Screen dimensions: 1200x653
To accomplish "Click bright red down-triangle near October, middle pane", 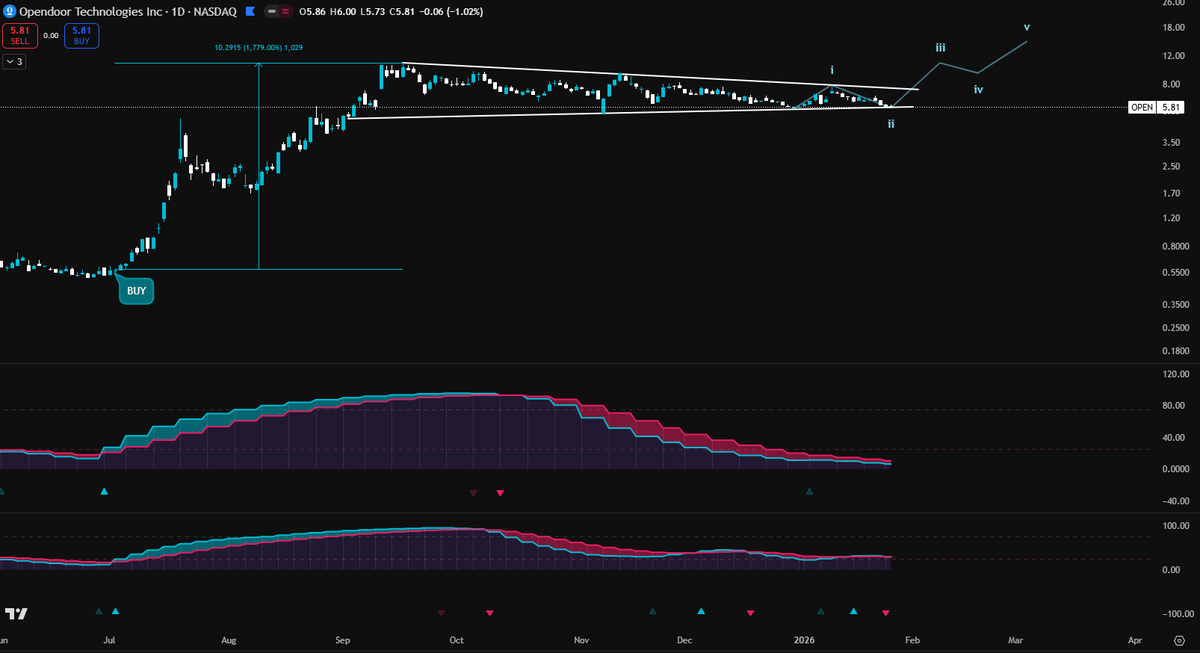I will point(501,493).
